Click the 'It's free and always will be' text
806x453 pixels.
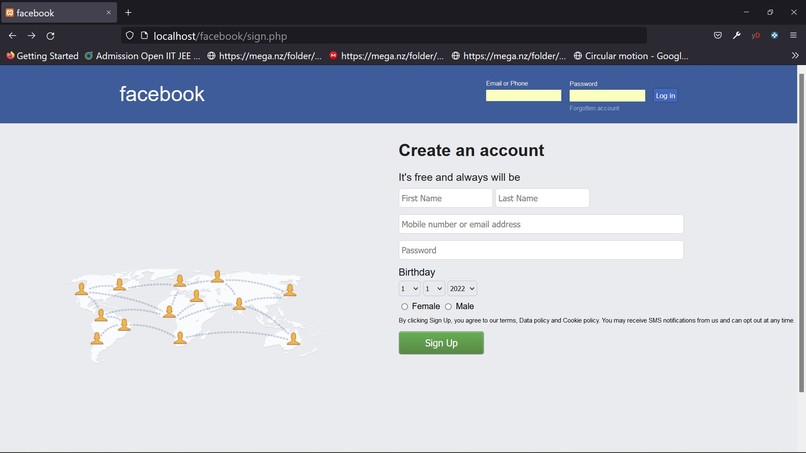(x=459, y=177)
